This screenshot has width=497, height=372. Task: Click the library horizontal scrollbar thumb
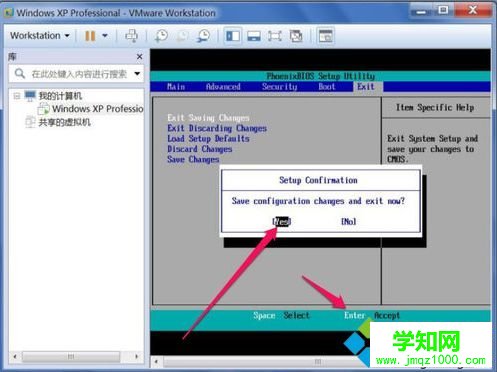coord(71,357)
